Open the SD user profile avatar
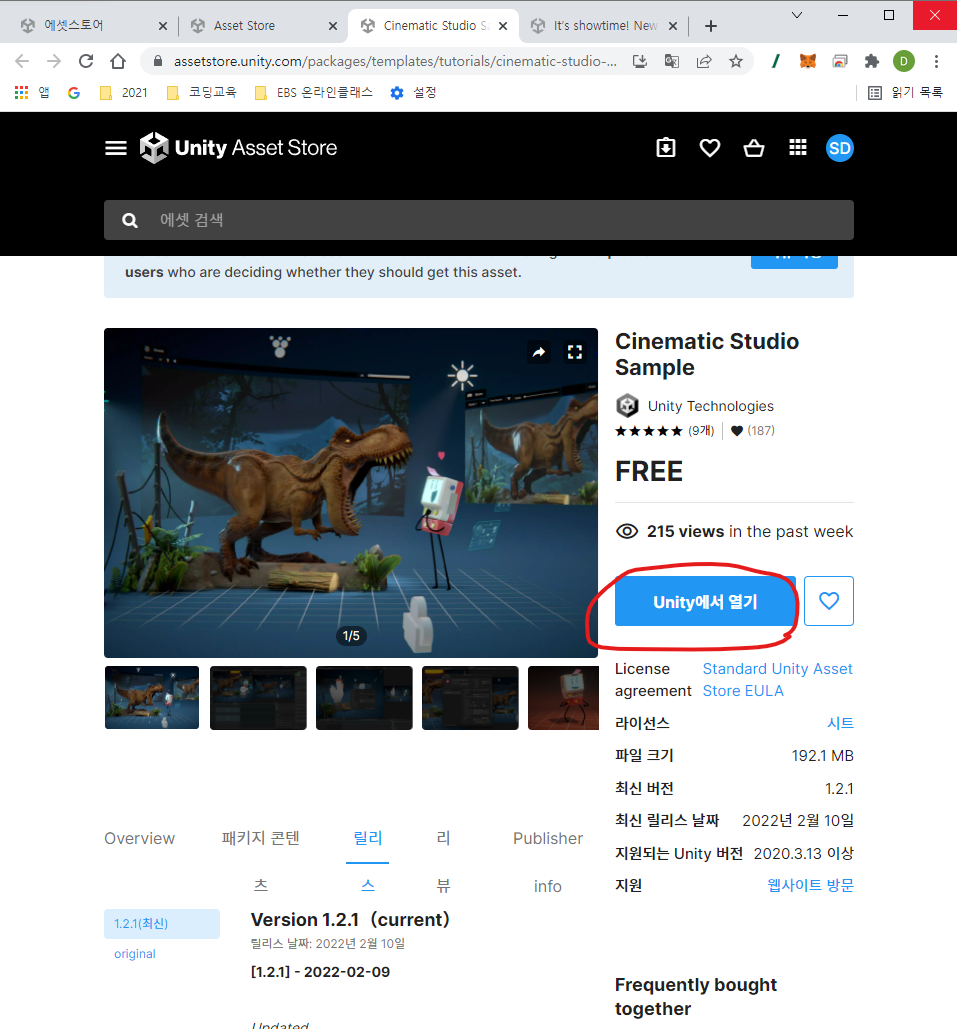957x1029 pixels. click(840, 148)
